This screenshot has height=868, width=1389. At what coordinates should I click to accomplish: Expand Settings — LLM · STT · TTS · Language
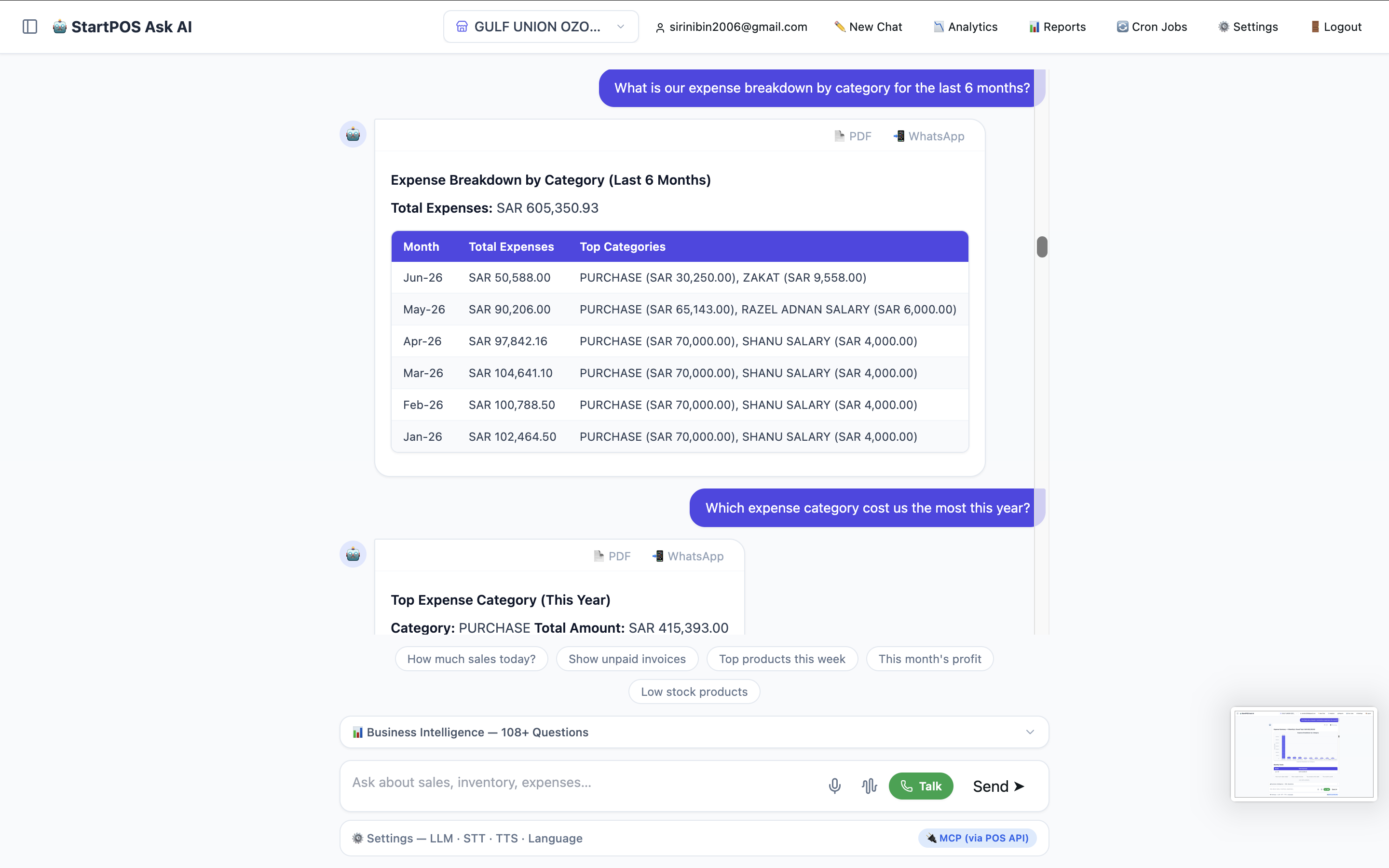[x=694, y=838]
